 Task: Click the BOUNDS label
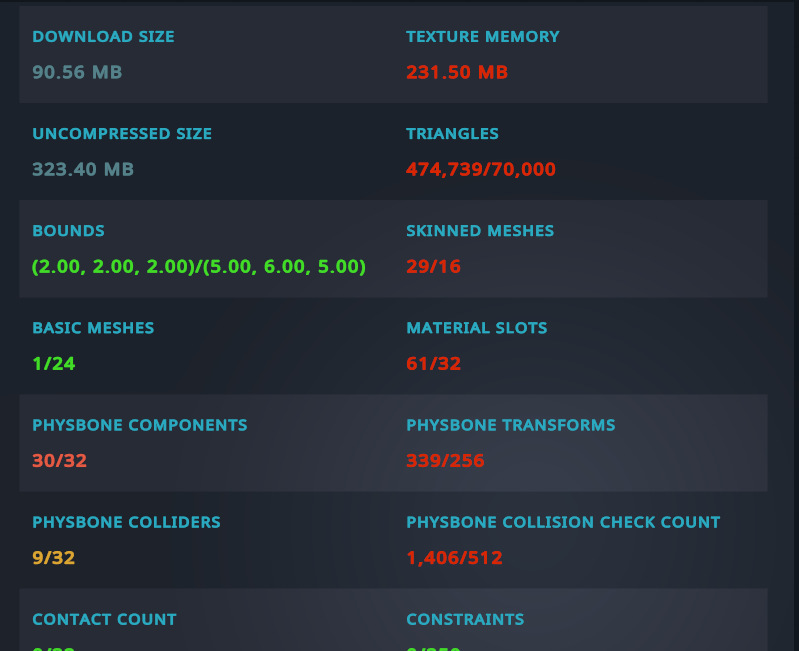(x=68, y=231)
